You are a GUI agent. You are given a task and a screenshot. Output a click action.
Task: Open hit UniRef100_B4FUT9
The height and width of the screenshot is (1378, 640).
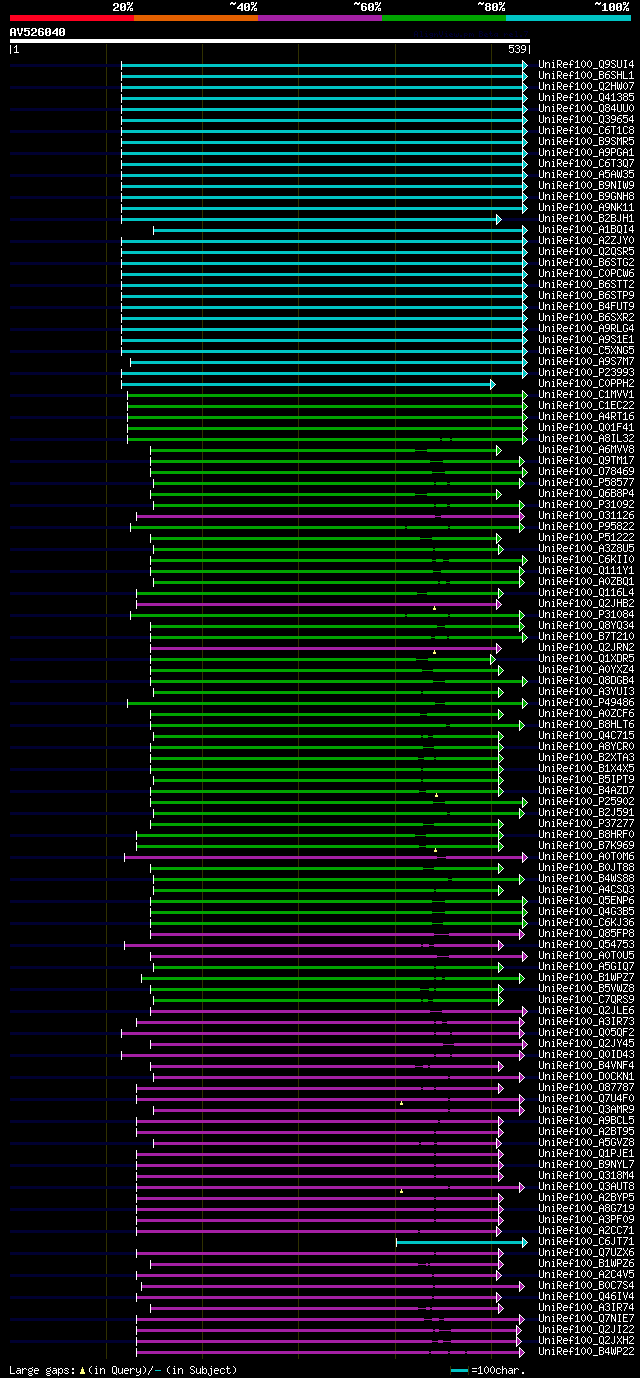(x=586, y=306)
